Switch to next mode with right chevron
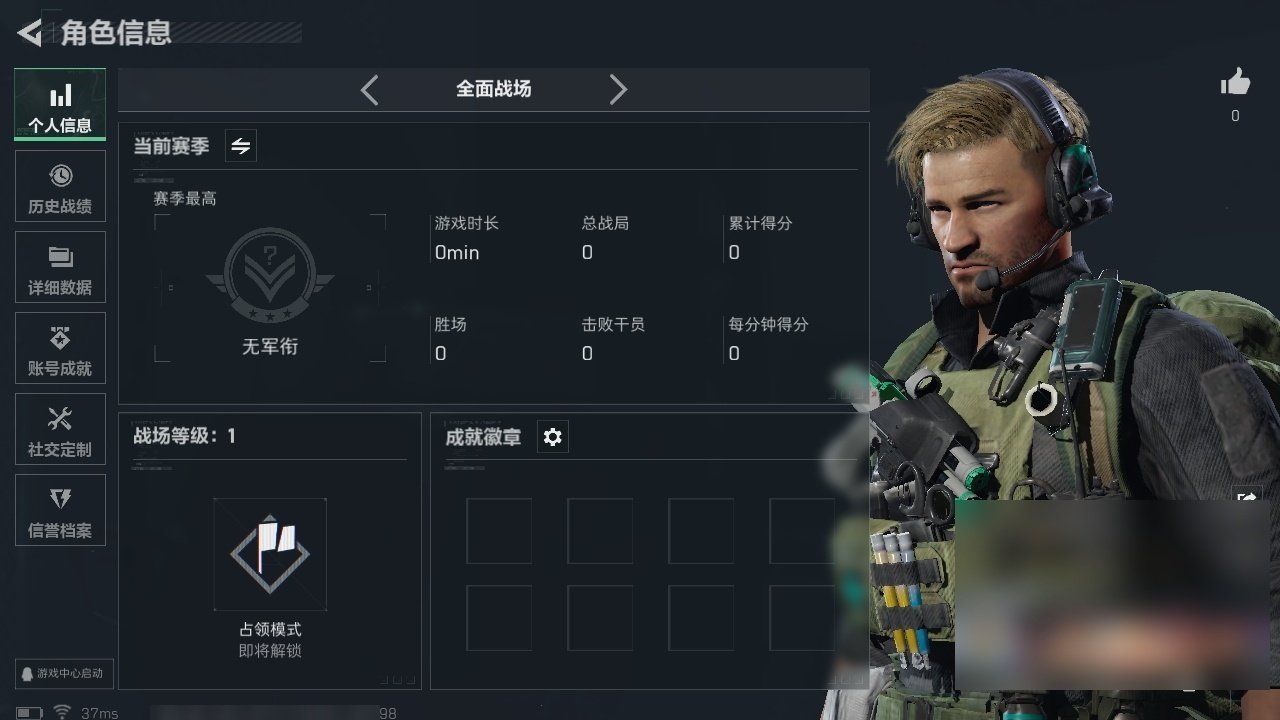1280x720 pixels. click(x=618, y=90)
